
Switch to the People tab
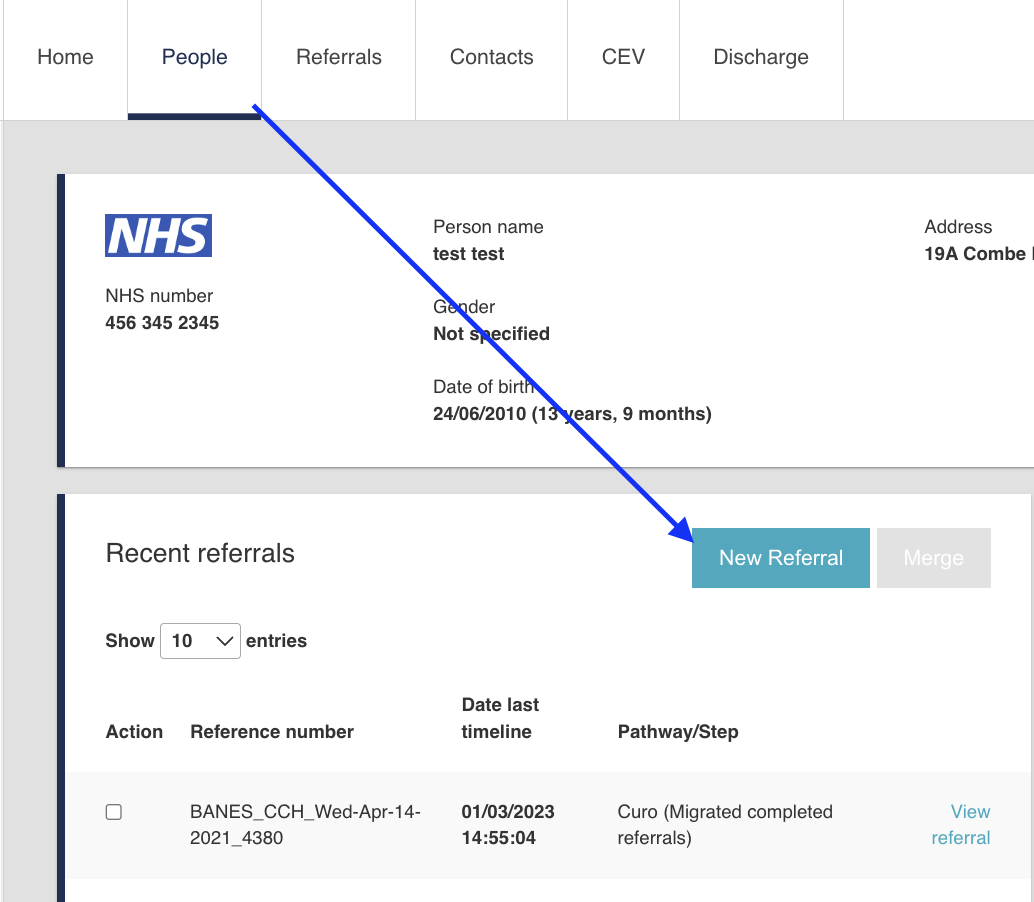click(x=195, y=58)
